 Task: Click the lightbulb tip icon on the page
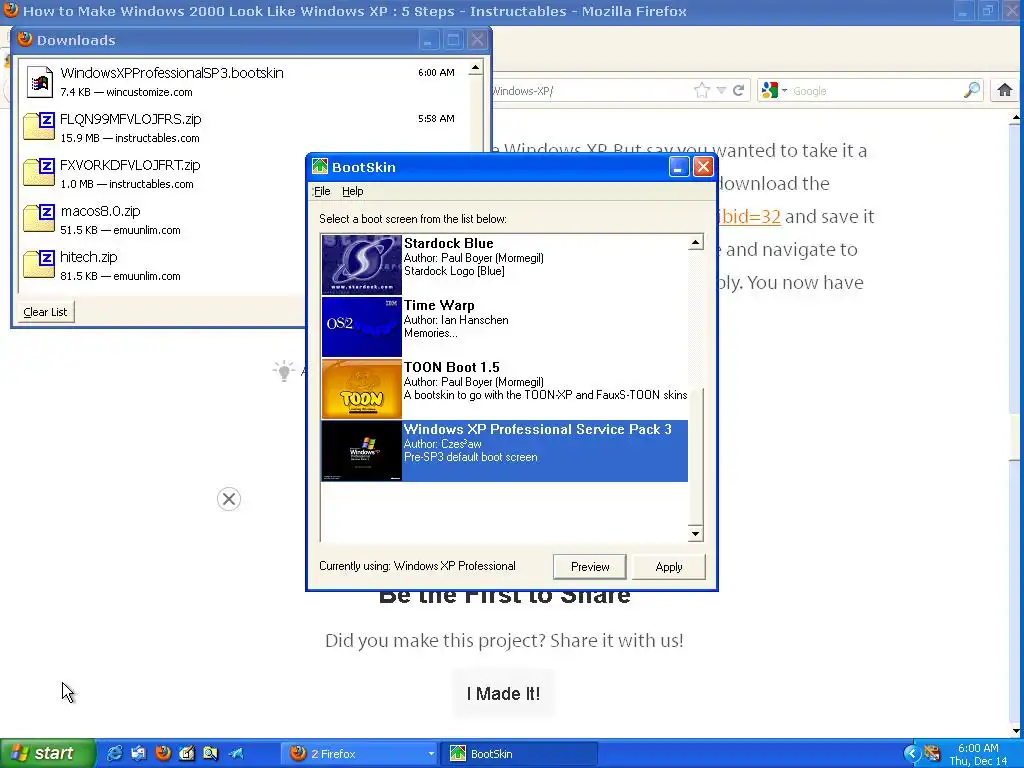pyautogui.click(x=284, y=371)
